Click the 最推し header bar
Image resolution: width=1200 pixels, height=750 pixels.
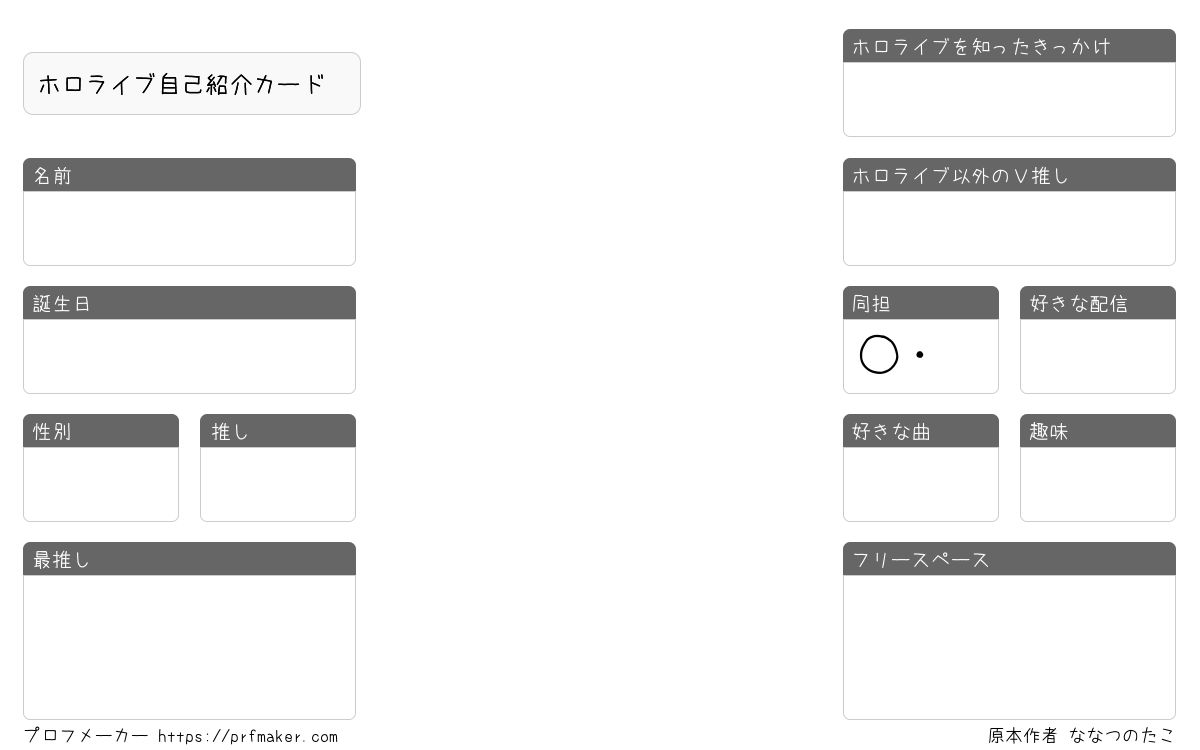click(x=189, y=559)
